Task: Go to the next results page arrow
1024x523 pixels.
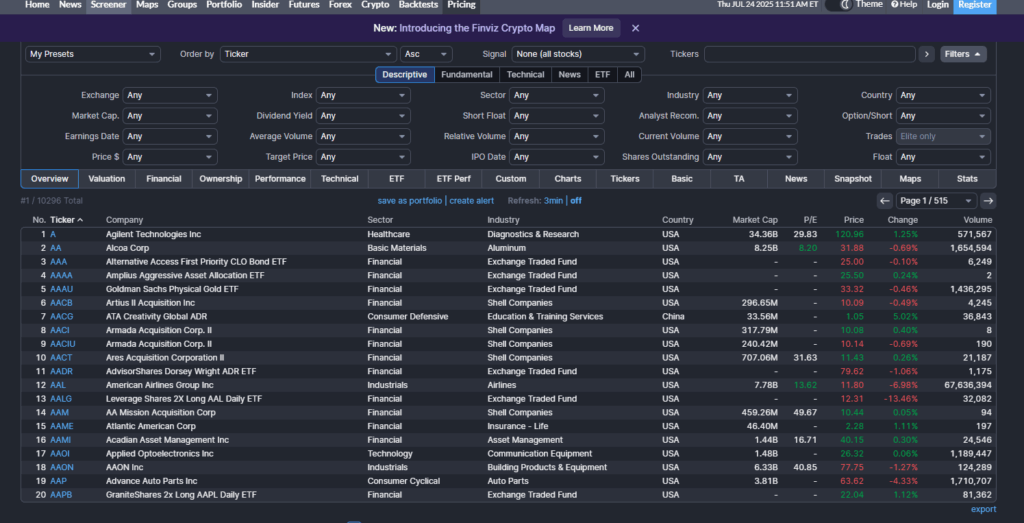Action: click(988, 201)
